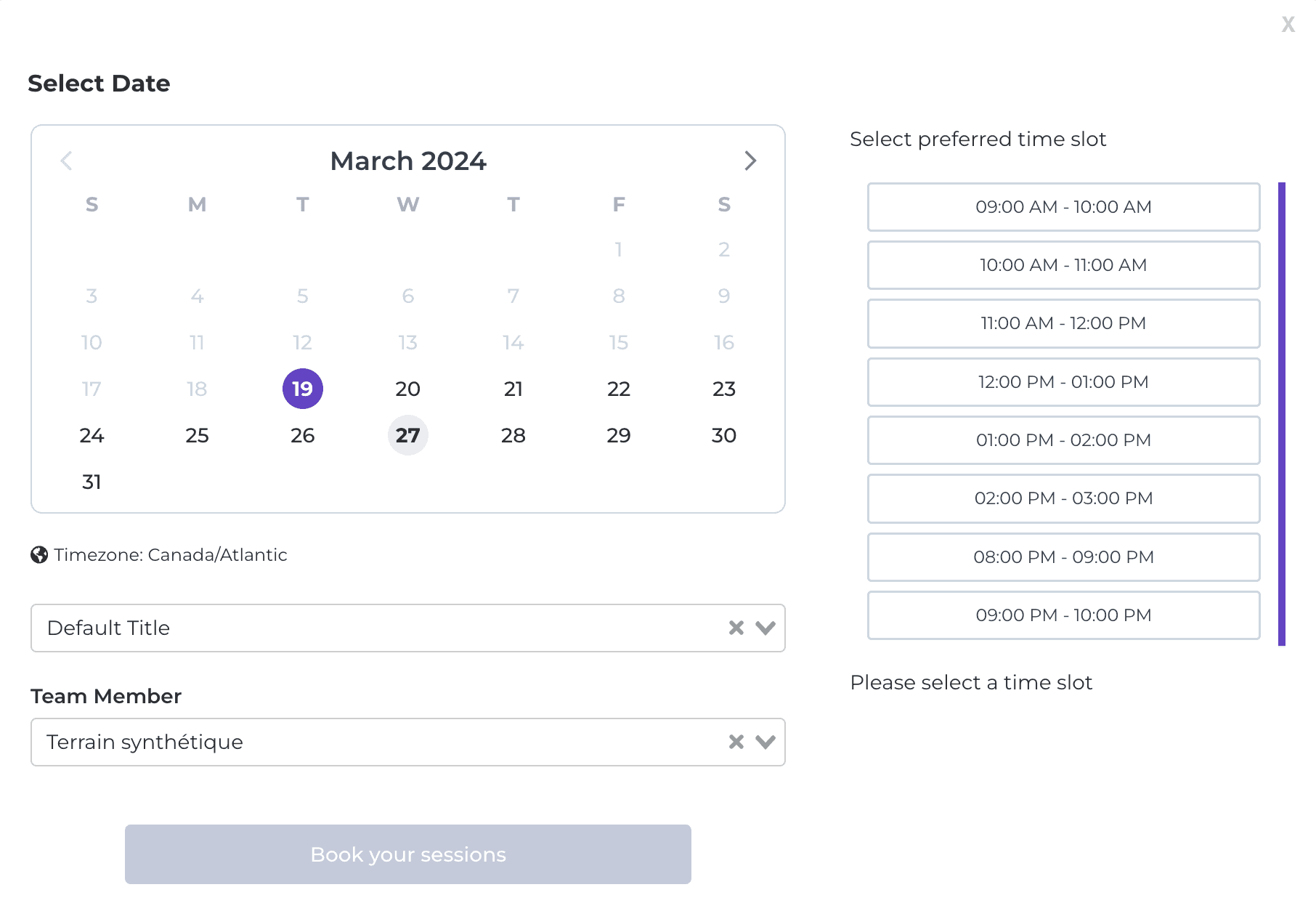The image size is (1316, 911).
Task: Select March 19 on the calendar
Action: (303, 389)
